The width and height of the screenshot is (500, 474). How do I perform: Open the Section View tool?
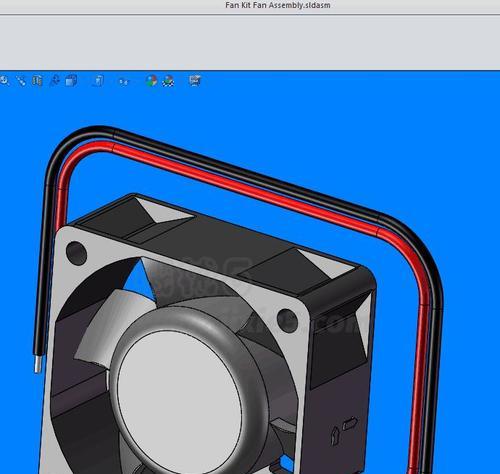pyautogui.click(x=37, y=81)
